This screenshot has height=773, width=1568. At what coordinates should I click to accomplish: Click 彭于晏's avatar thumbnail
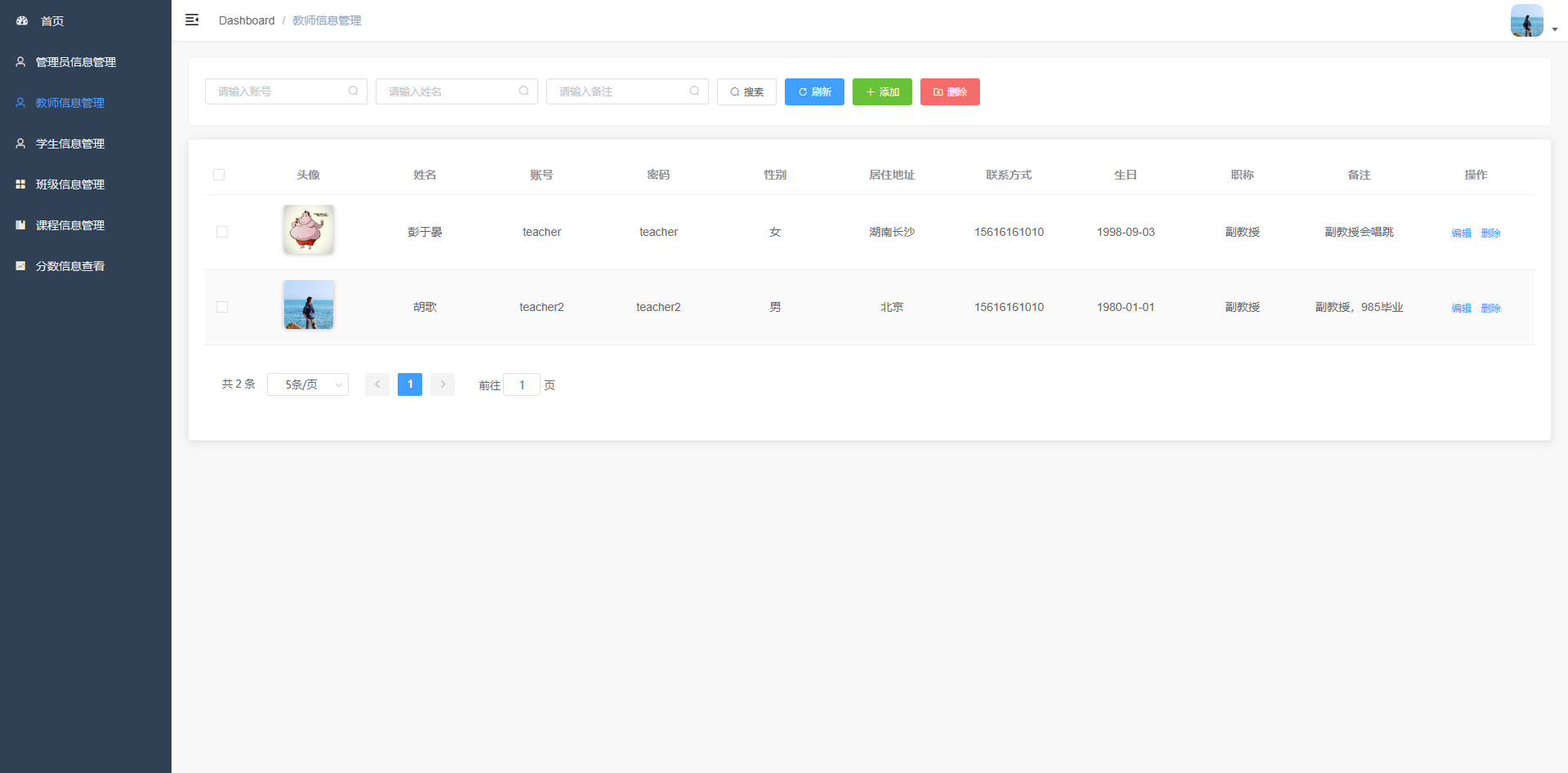pyautogui.click(x=309, y=230)
